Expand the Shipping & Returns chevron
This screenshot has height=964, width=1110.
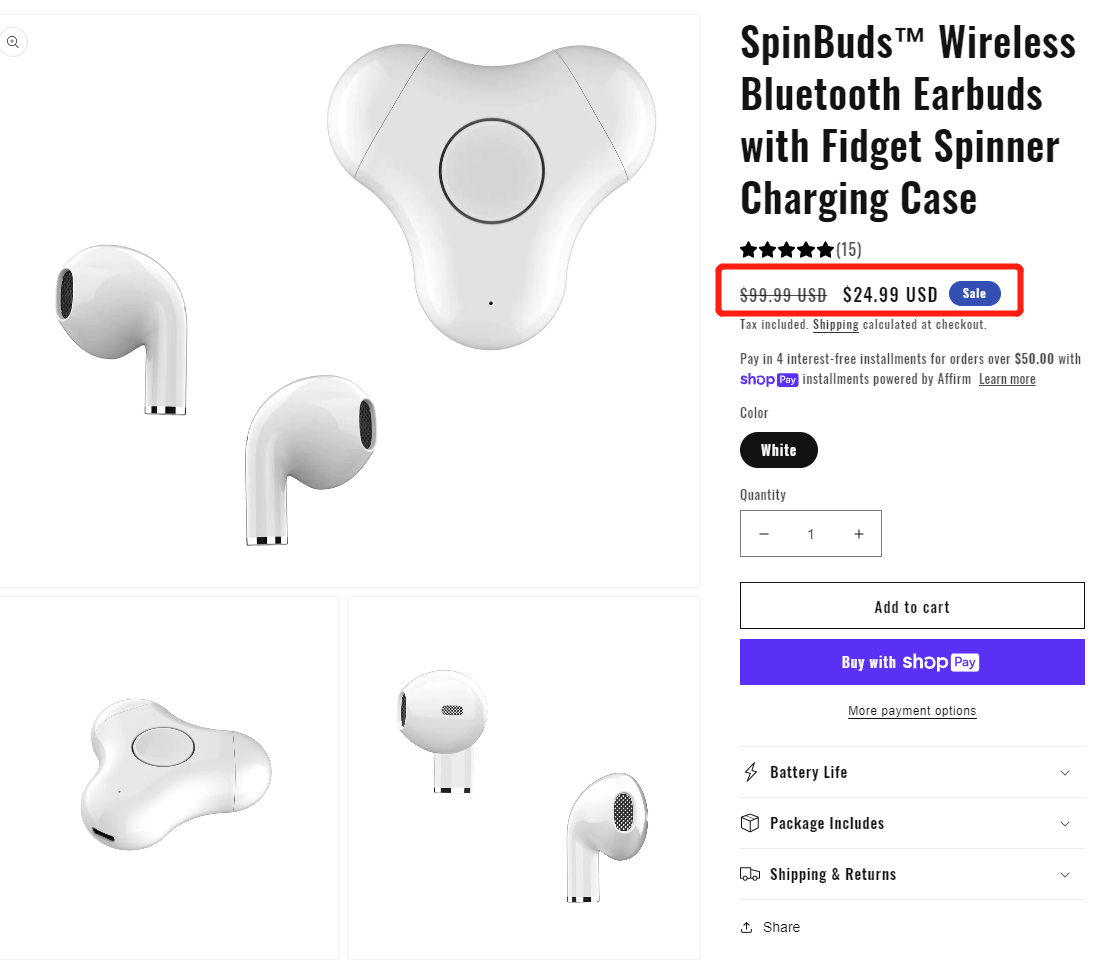(x=1065, y=875)
